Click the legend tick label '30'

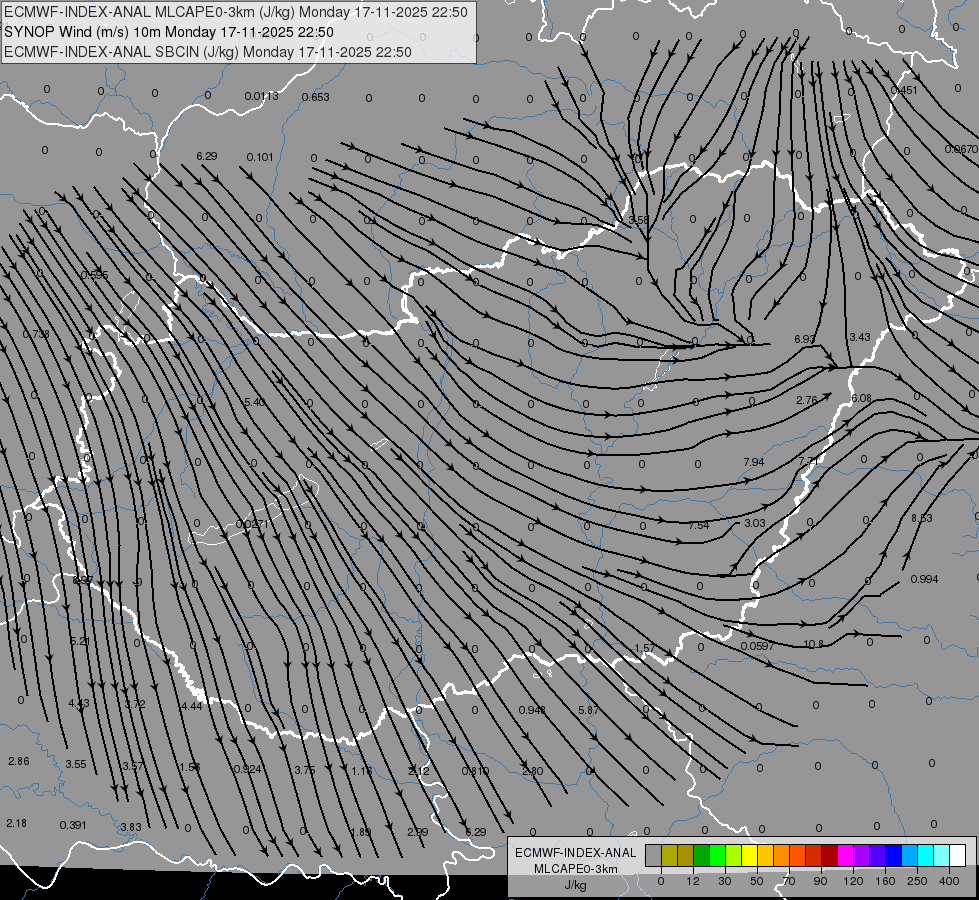(x=724, y=881)
